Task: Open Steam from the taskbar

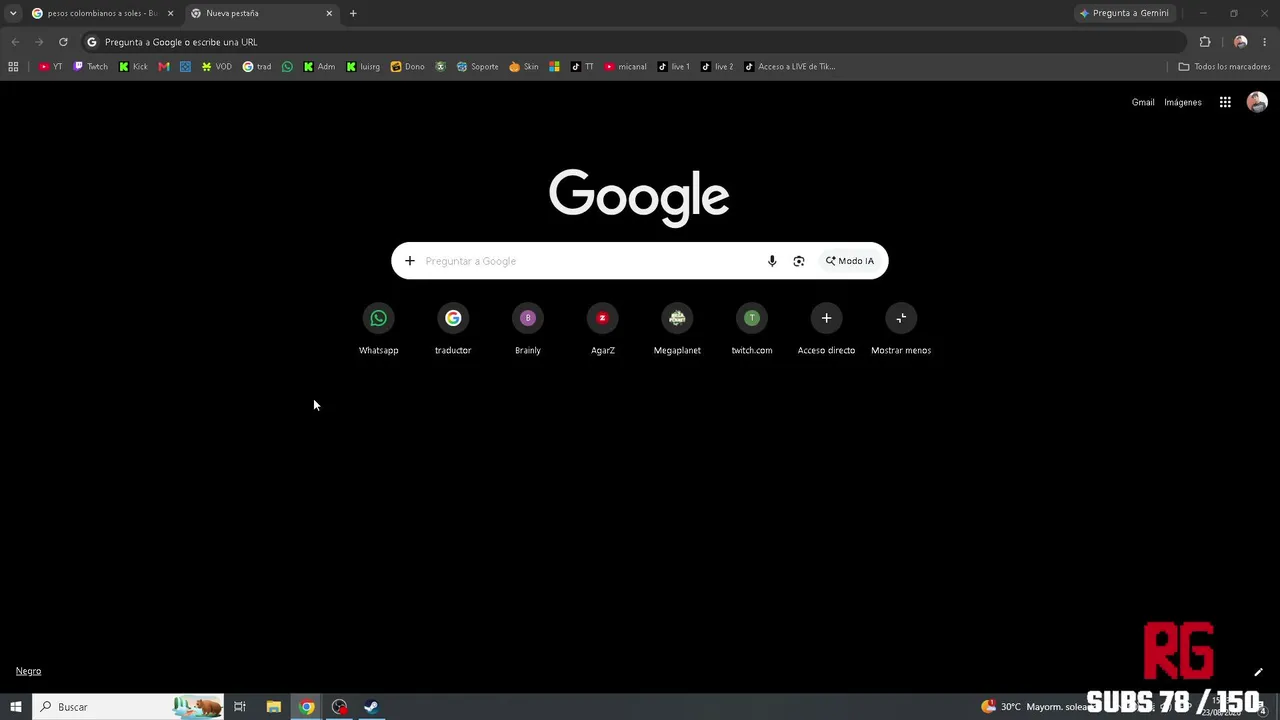Action: coord(371,707)
